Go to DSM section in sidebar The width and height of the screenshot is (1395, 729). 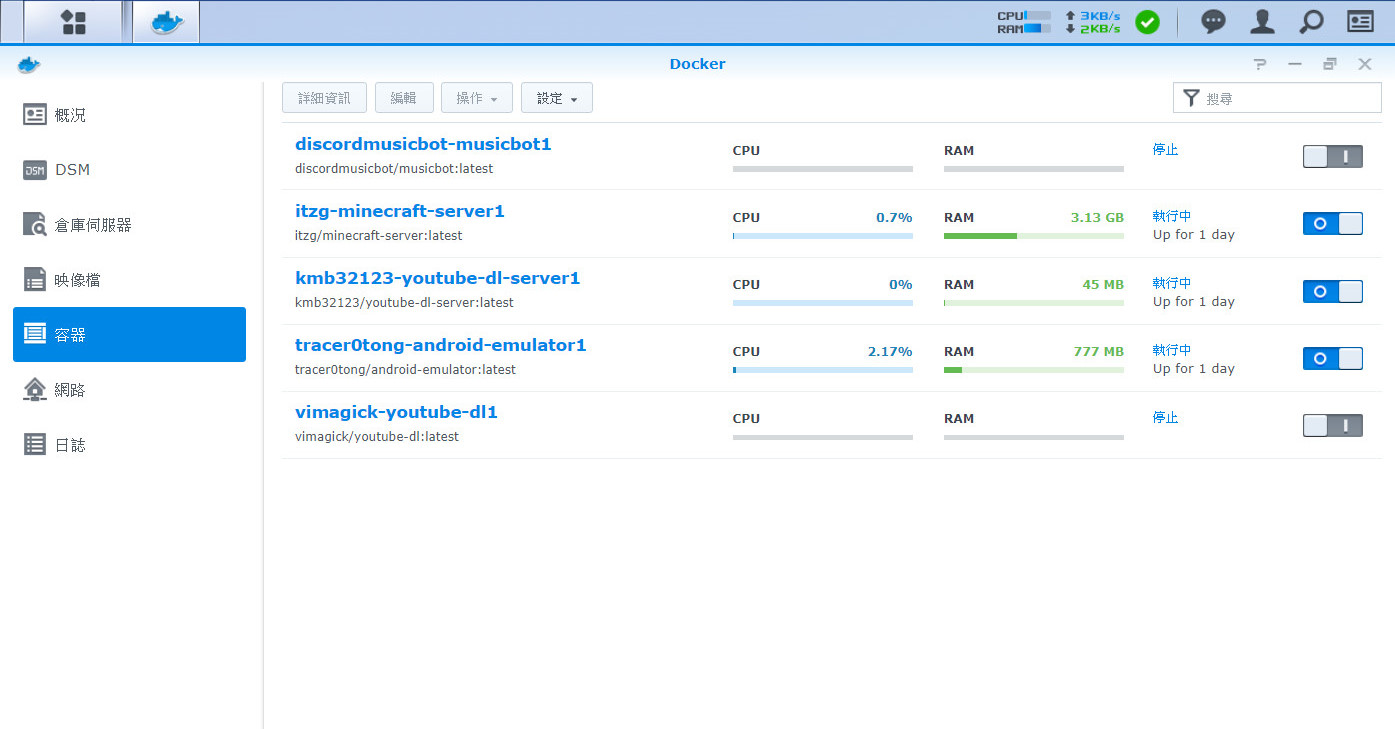(x=129, y=170)
